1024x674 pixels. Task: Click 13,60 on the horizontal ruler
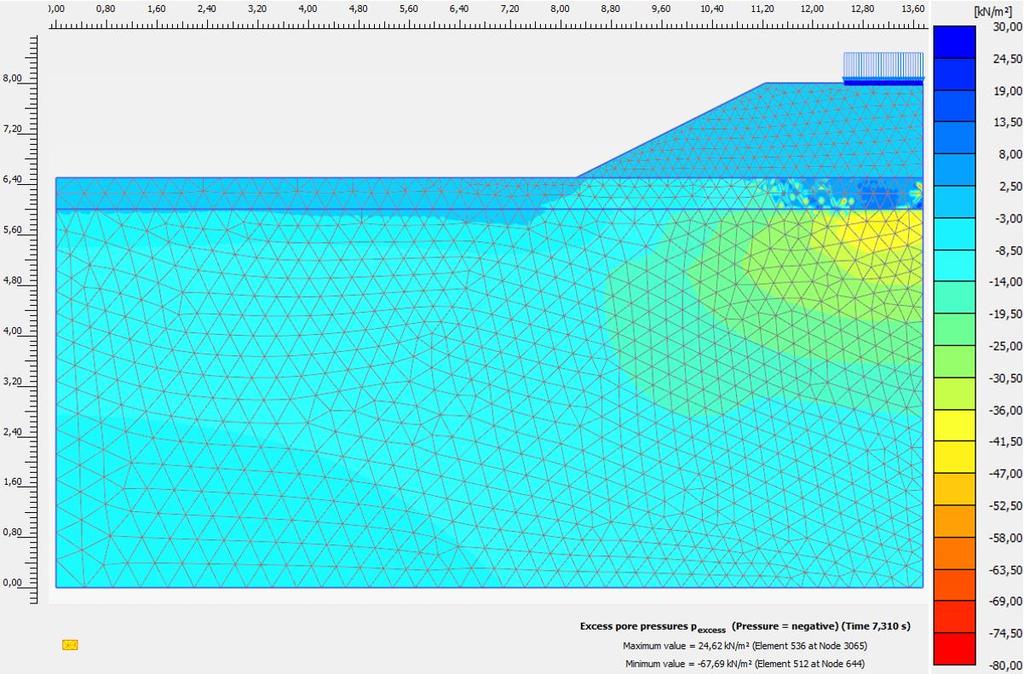(912, 9)
